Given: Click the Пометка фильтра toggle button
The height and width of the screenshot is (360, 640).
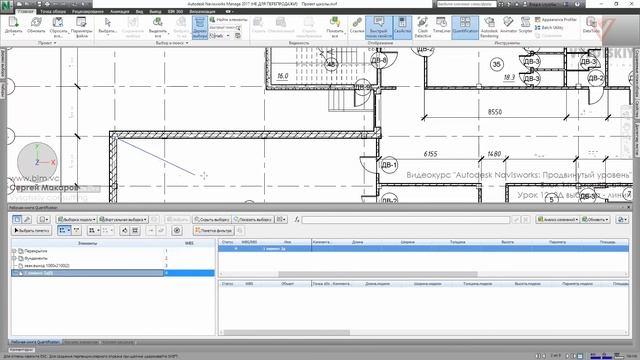Looking at the screenshot, I should [x=213, y=231].
